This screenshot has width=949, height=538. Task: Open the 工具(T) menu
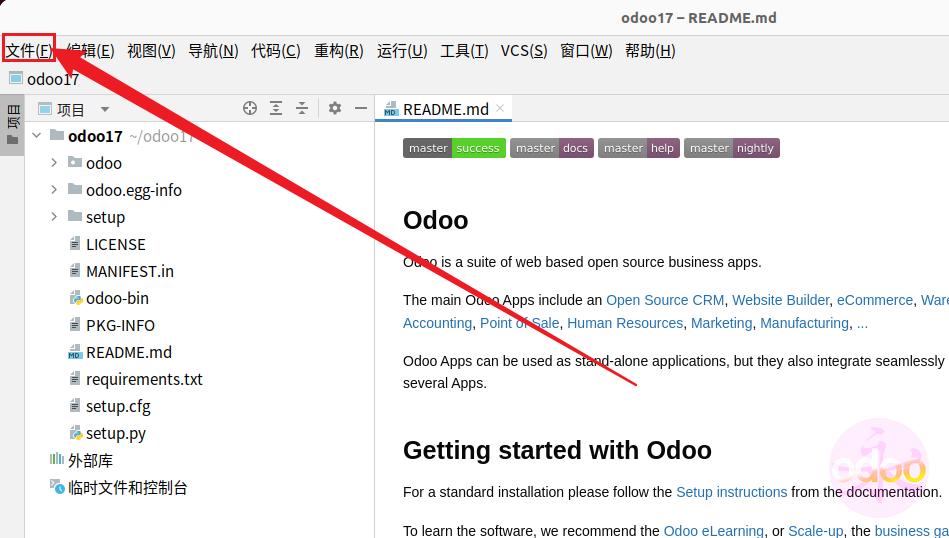click(464, 51)
